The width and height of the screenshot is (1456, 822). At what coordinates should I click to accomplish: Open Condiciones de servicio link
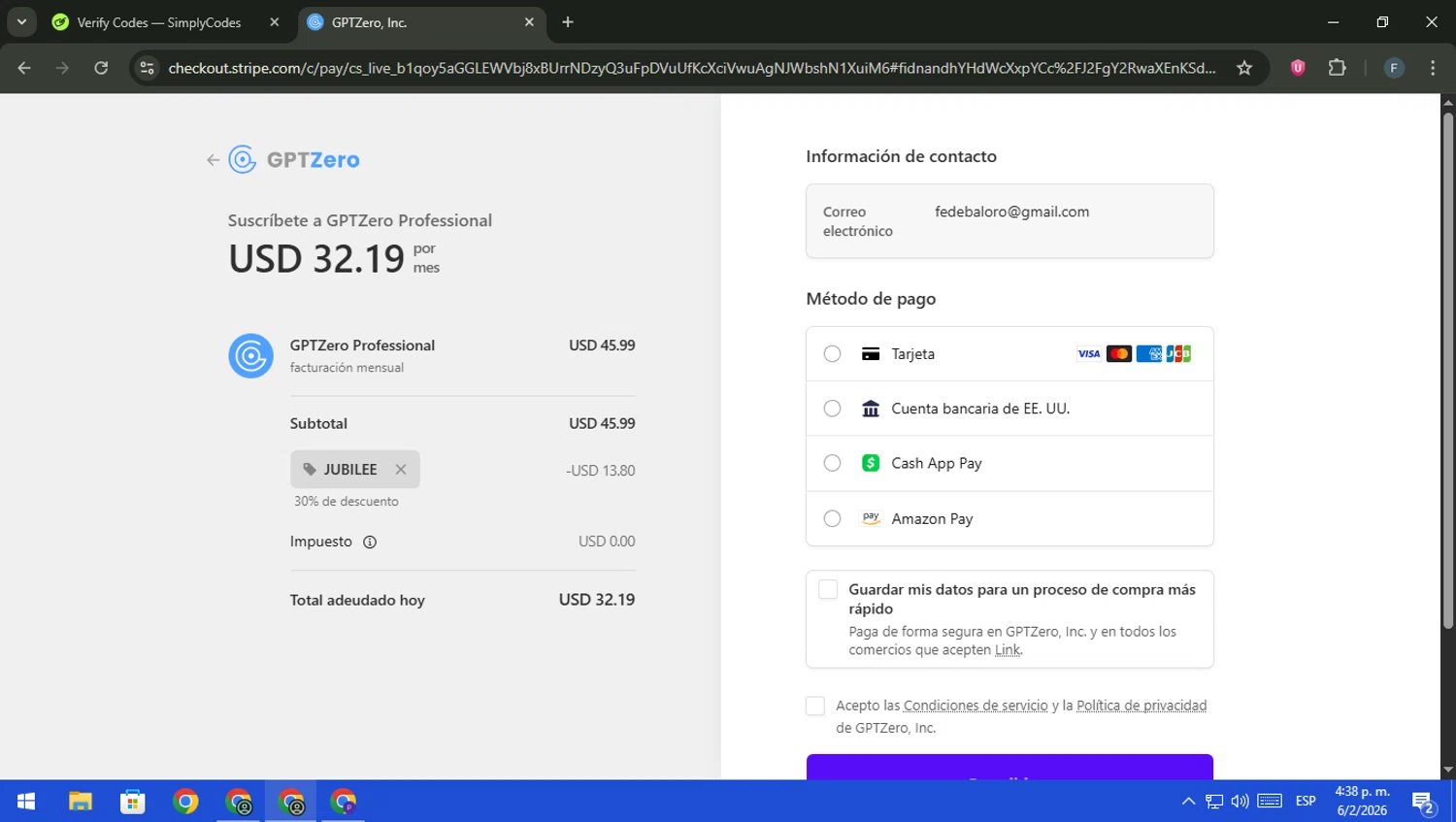click(976, 706)
